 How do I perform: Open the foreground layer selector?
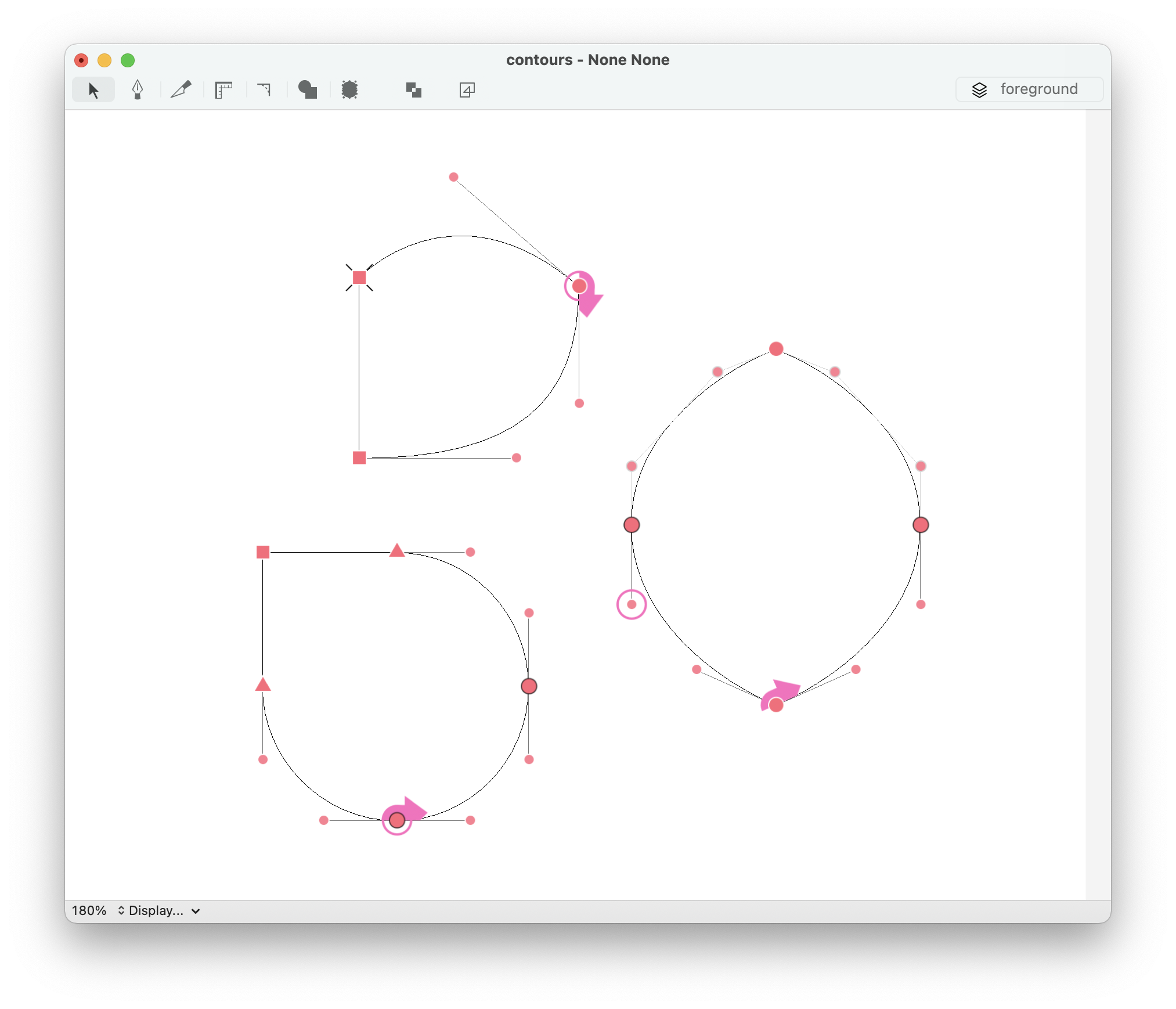click(1029, 89)
